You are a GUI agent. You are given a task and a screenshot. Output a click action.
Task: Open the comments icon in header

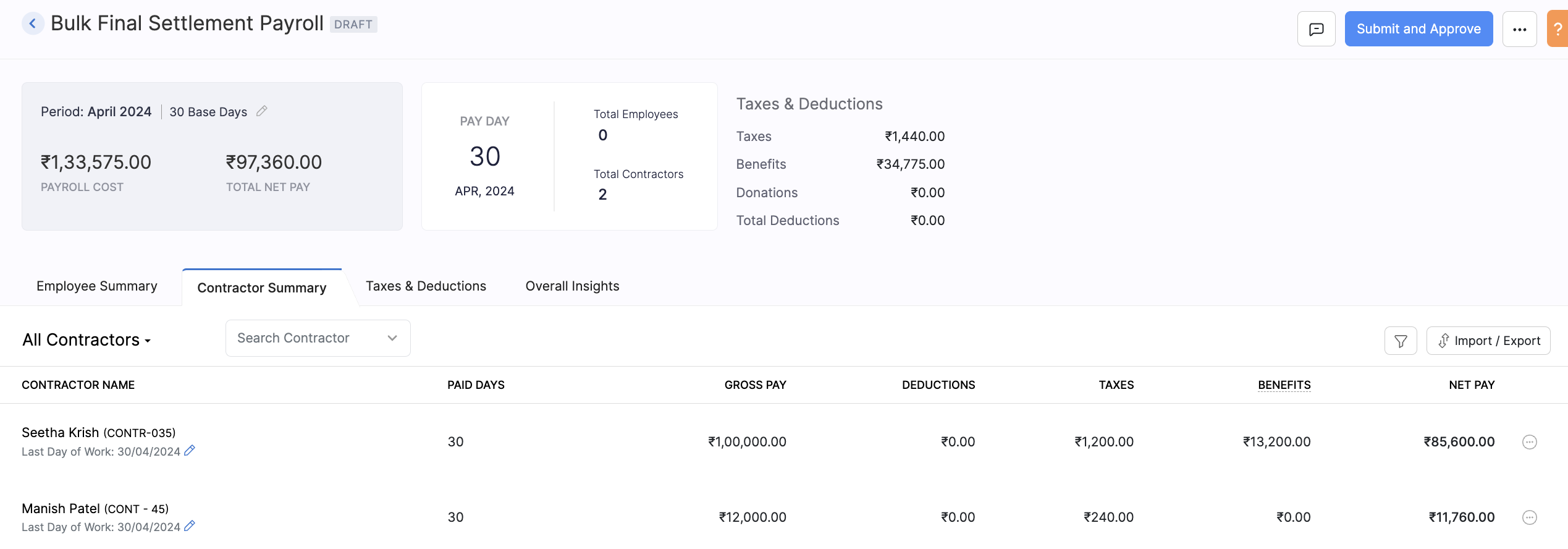[1316, 29]
